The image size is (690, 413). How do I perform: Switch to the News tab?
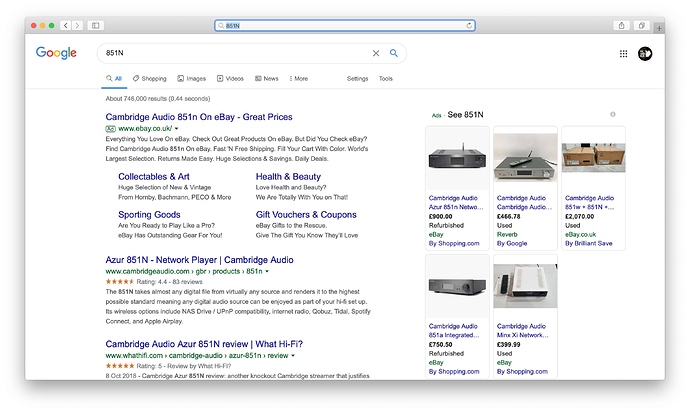point(267,78)
